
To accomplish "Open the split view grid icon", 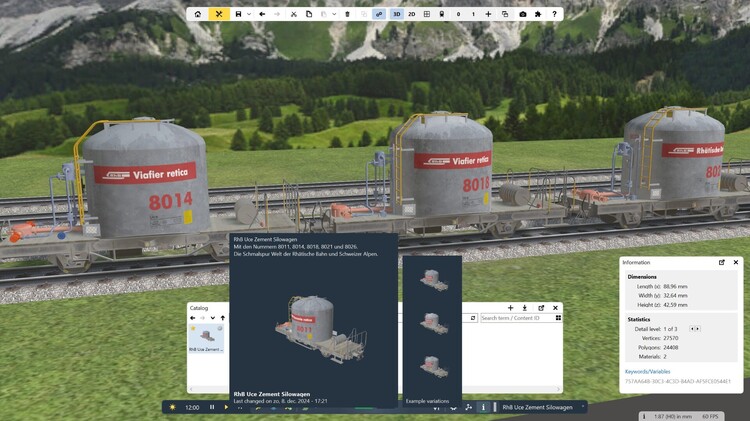I will pyautogui.click(x=427, y=14).
